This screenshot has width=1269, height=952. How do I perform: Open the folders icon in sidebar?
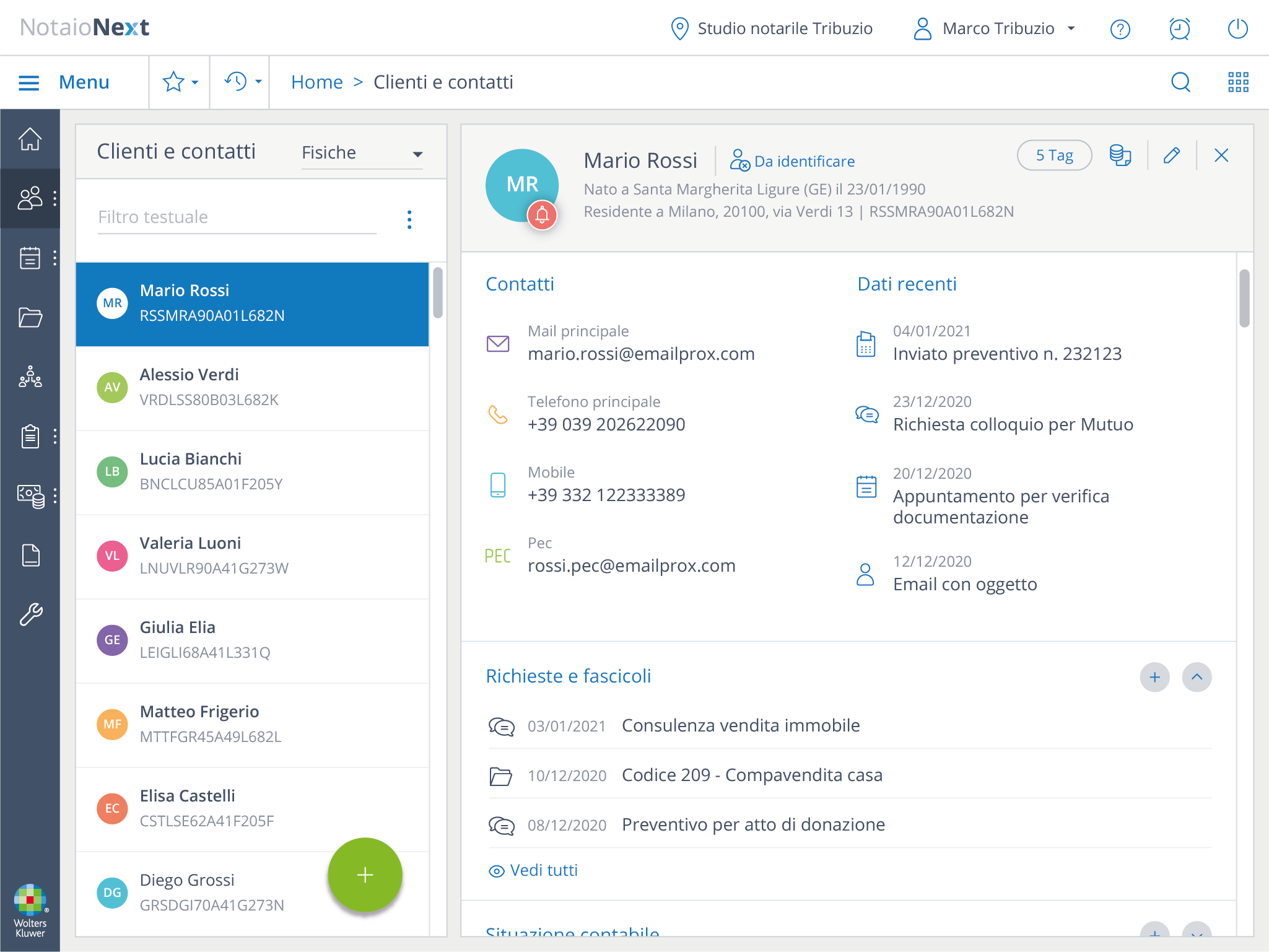[30, 317]
